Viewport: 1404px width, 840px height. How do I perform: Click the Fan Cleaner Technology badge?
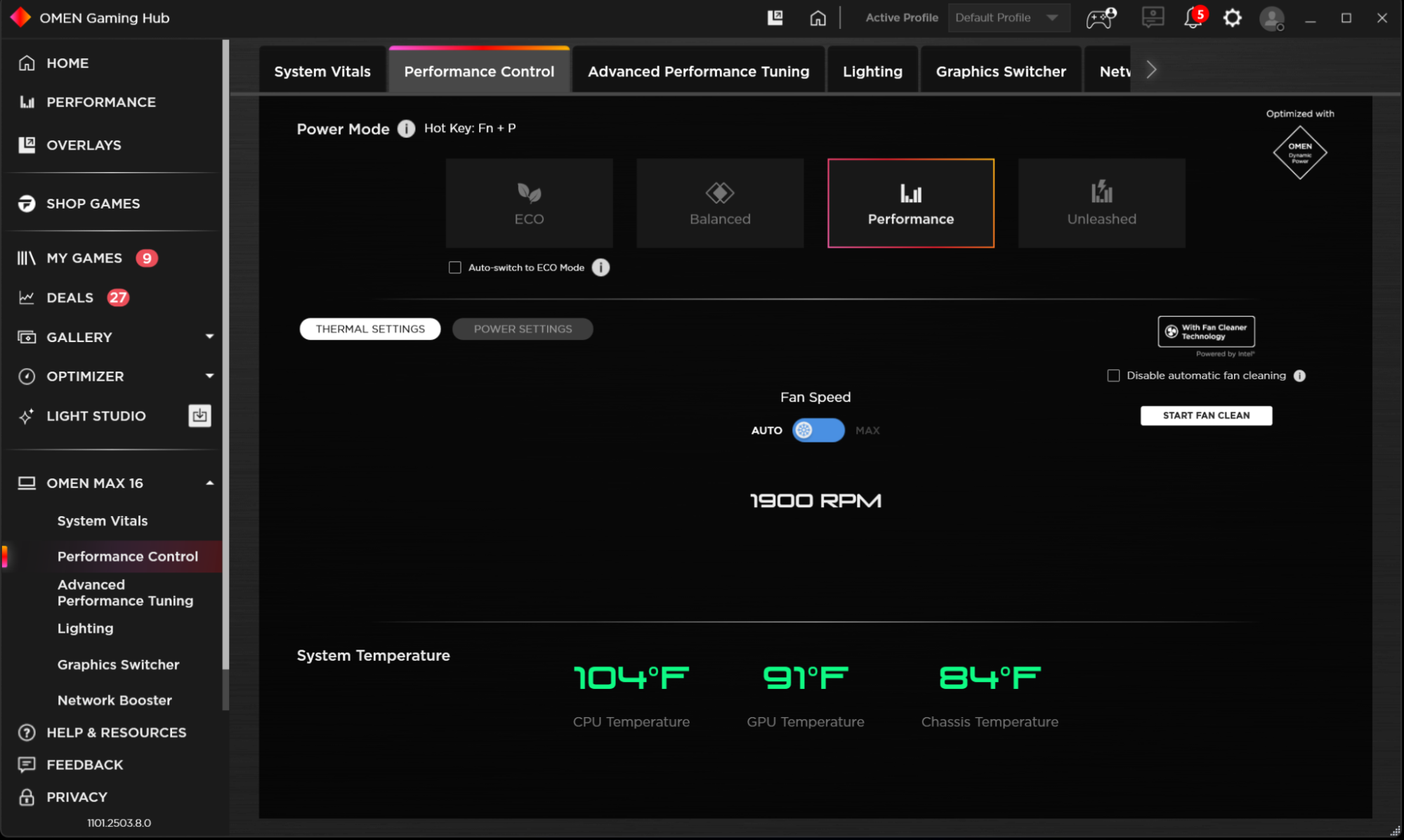[1206, 332]
